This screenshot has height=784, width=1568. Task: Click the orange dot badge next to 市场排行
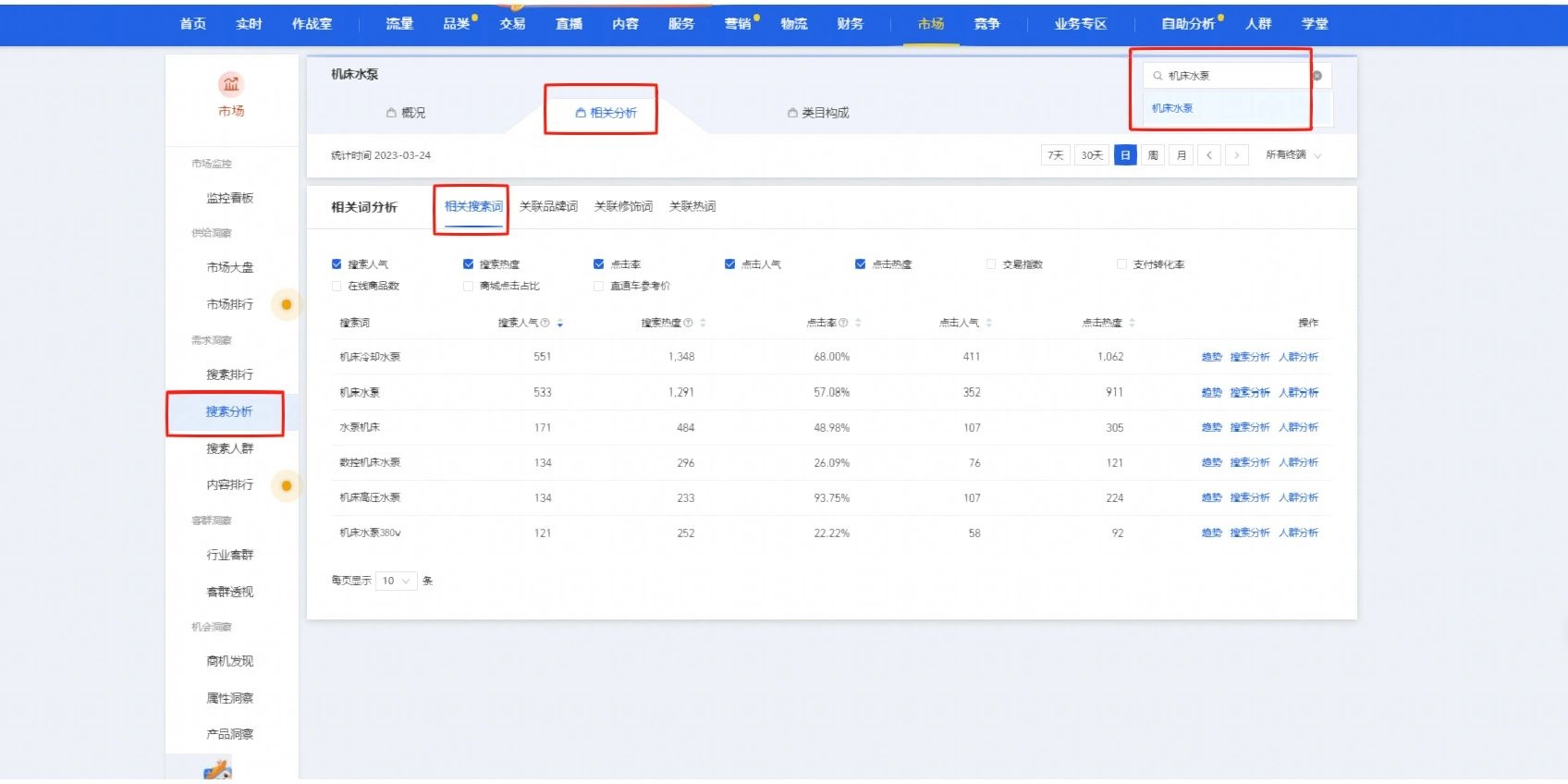pyautogui.click(x=287, y=304)
